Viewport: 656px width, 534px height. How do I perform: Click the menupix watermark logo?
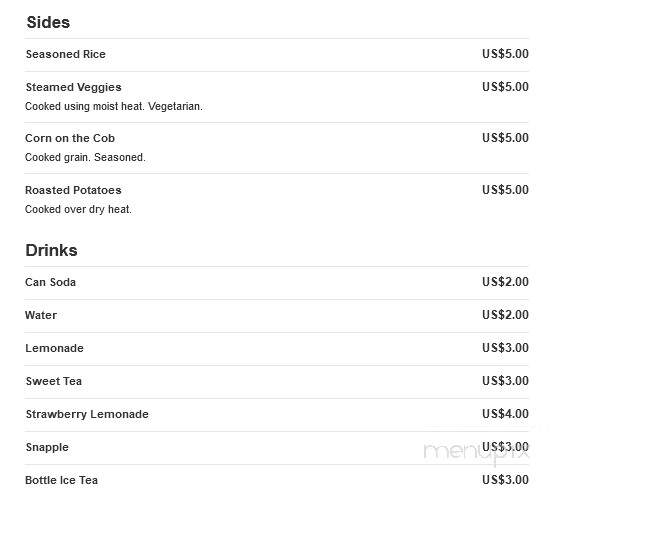tap(477, 453)
